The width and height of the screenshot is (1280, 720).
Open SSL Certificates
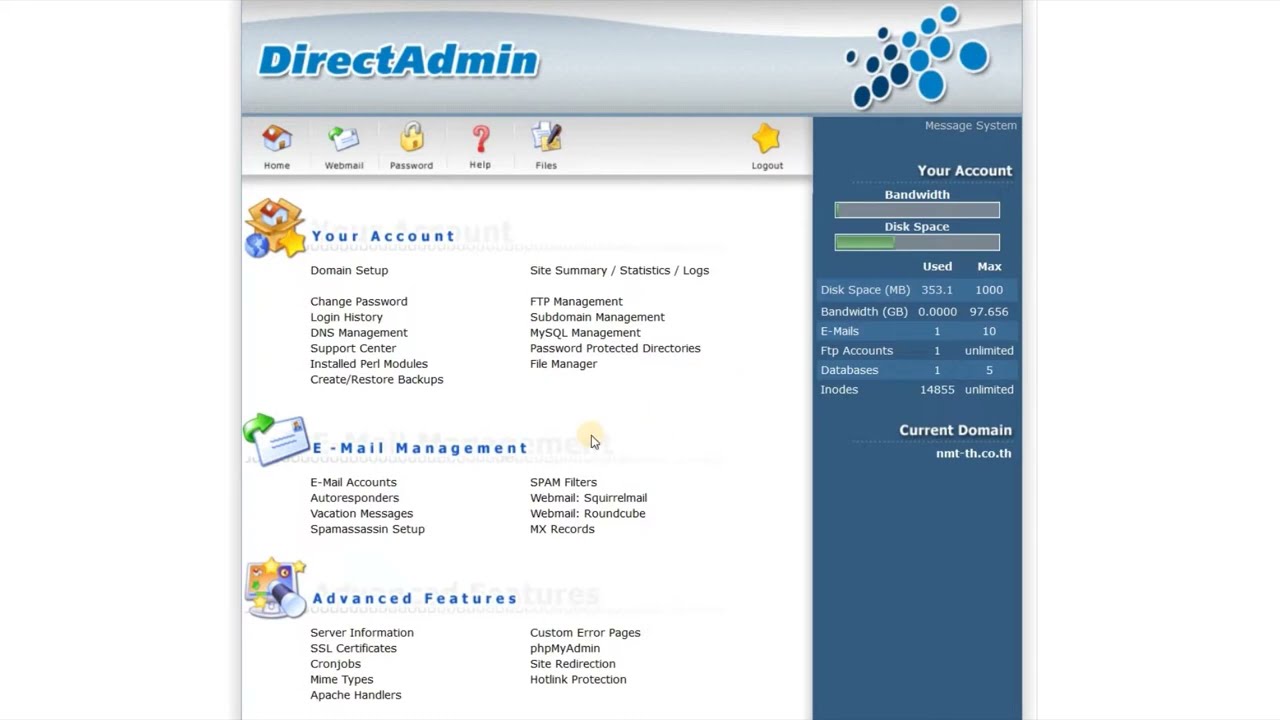[353, 648]
